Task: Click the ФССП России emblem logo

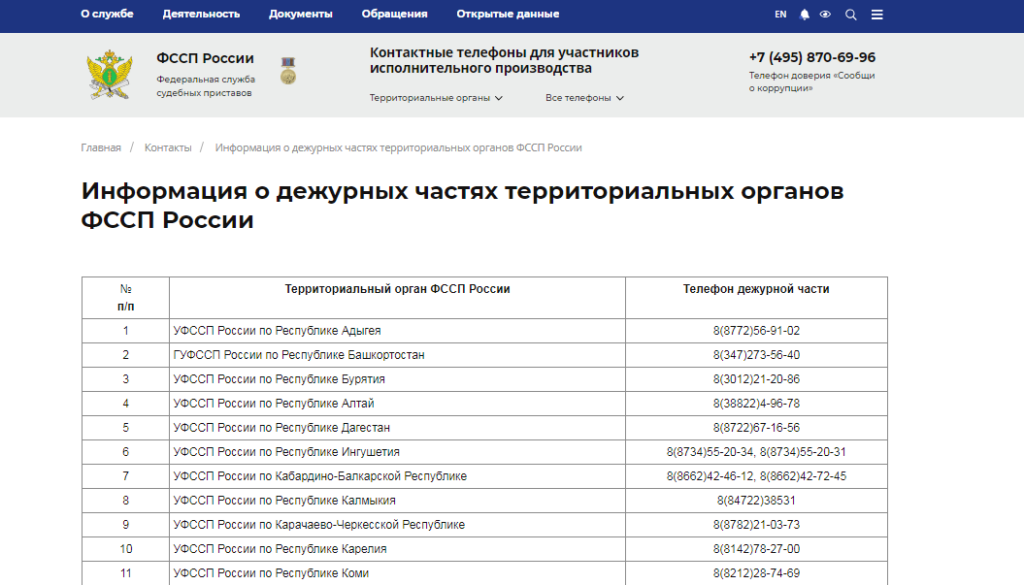Action: tap(108, 73)
